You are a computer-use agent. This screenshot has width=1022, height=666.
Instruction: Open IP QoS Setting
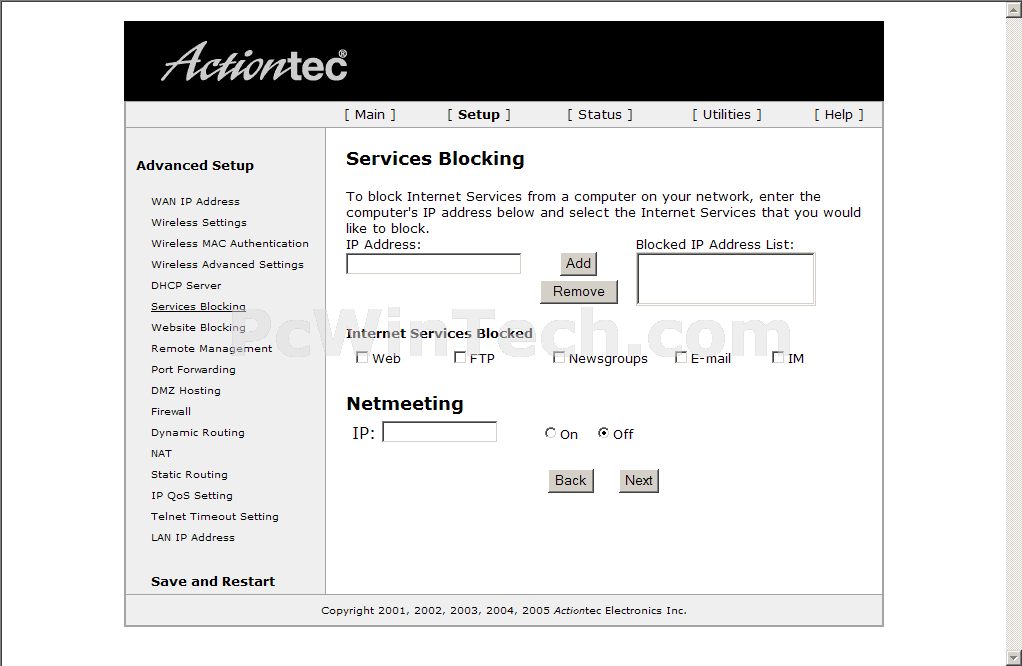click(192, 495)
